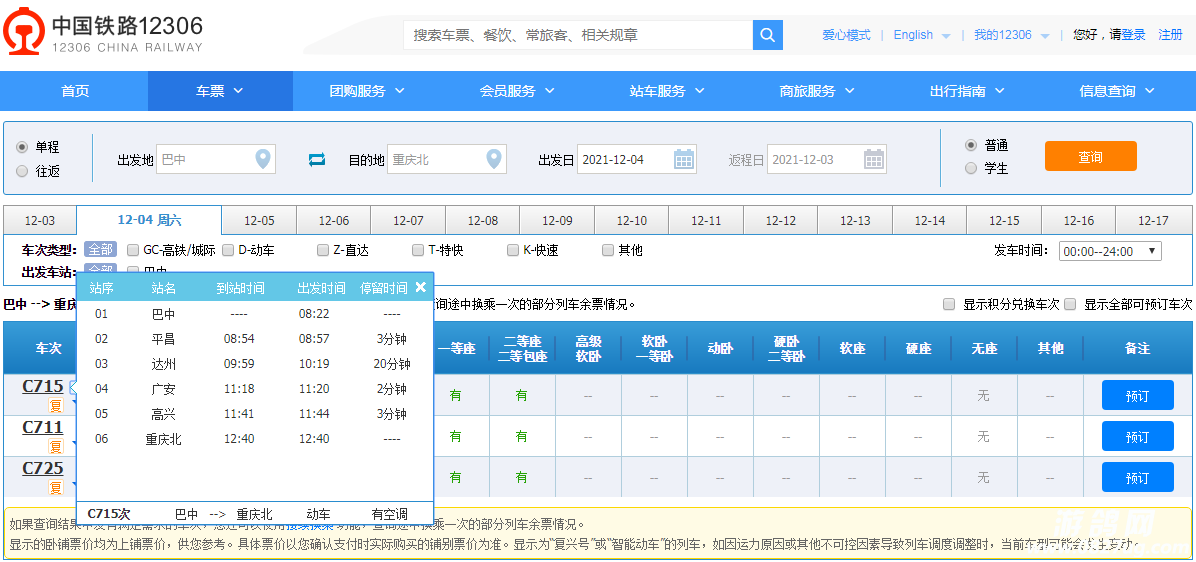
Task: Click the destination station location pin icon
Action: (494, 159)
